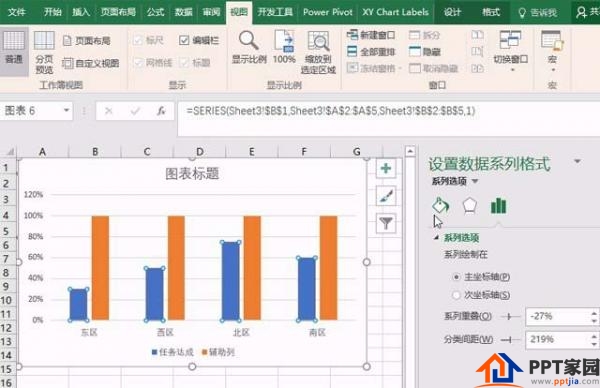Open the format pane options arrow
Viewport: 600px width, 388px height.
pyautogui.click(x=577, y=161)
